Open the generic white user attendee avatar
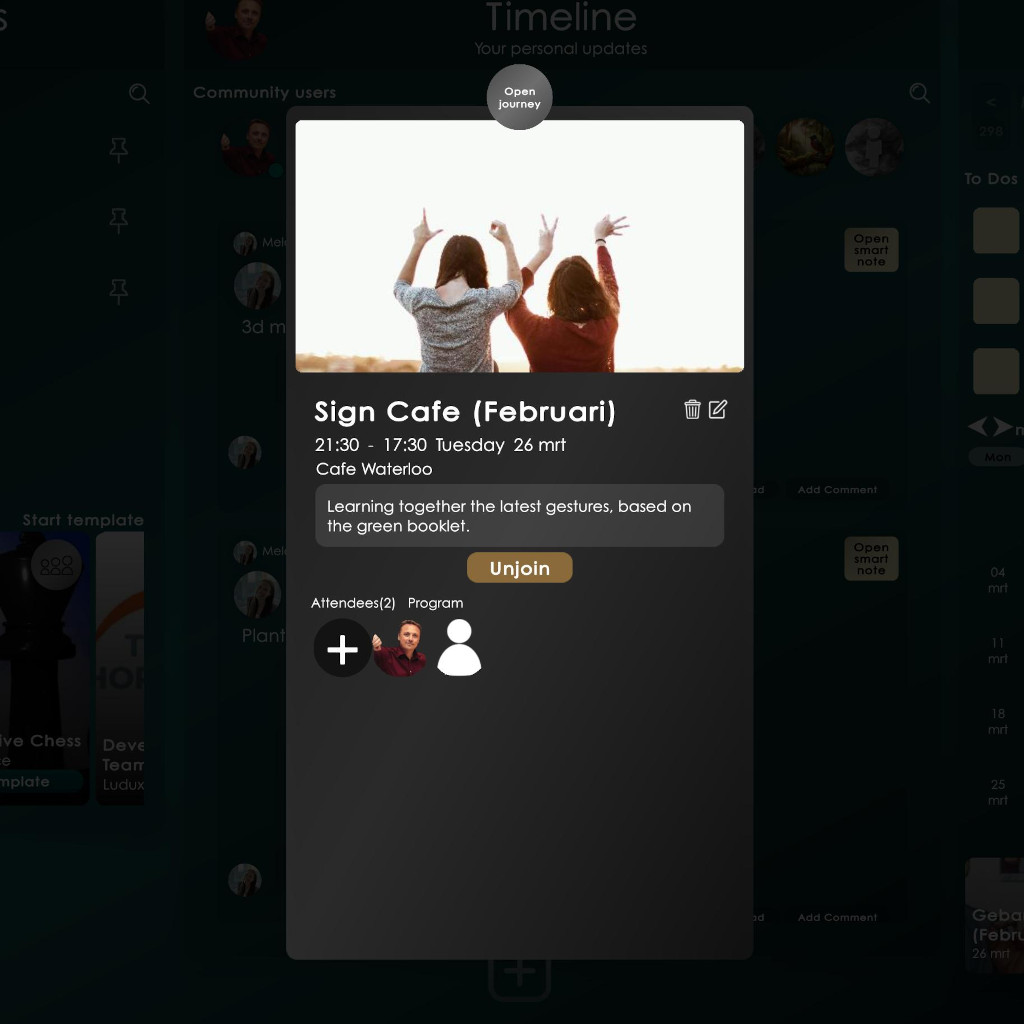Screen dimensions: 1024x1024 pyautogui.click(x=459, y=648)
